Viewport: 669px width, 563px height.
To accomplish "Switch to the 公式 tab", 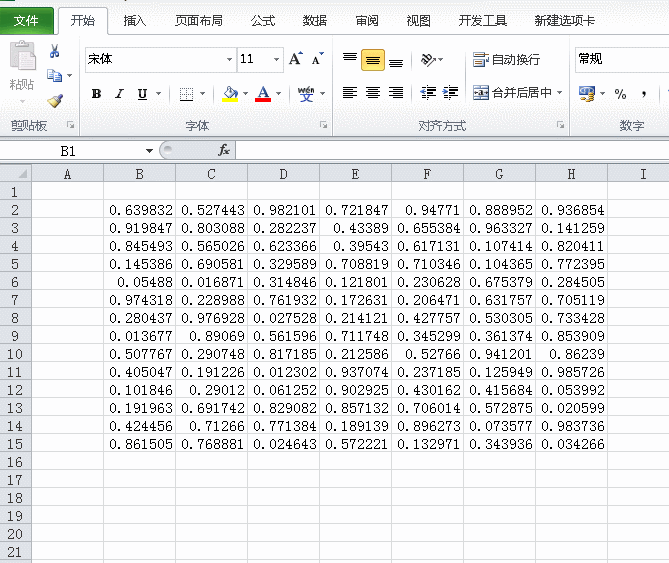I will coord(262,20).
